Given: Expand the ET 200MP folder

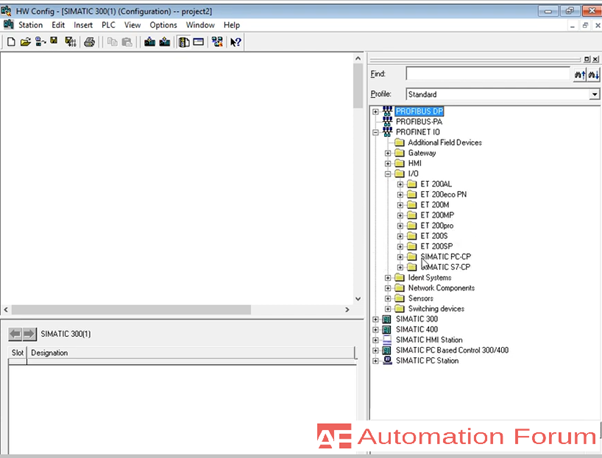Looking at the screenshot, I should click(x=400, y=215).
